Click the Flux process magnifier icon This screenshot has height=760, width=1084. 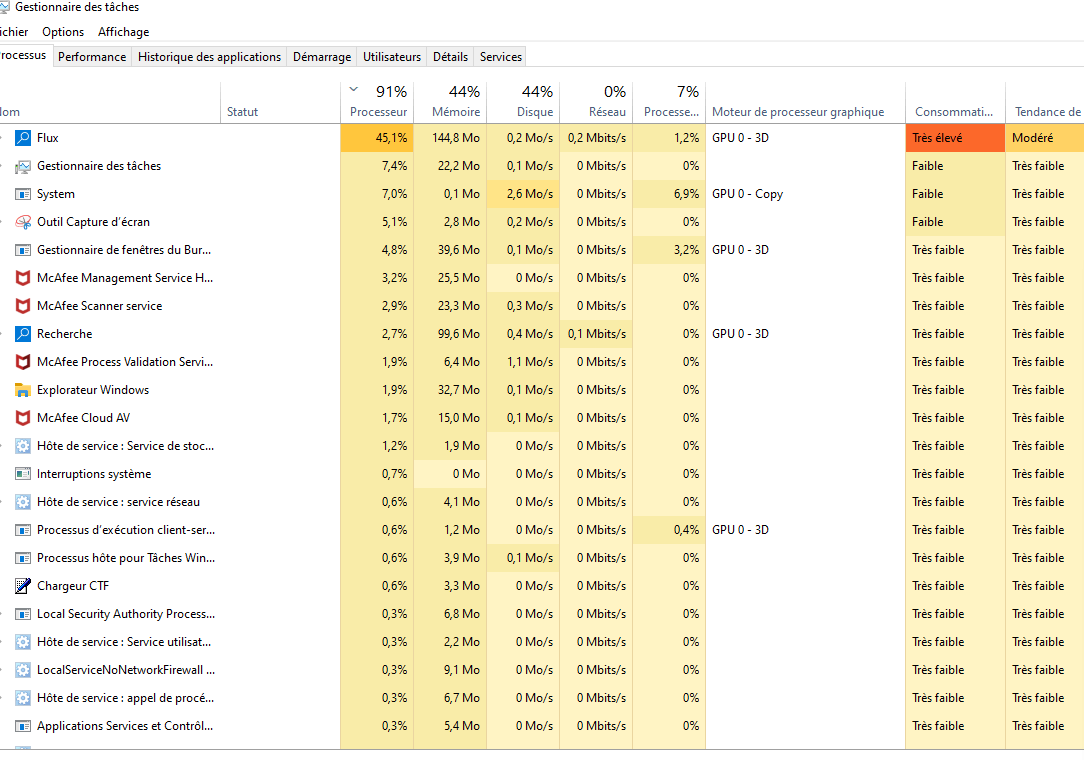[x=23, y=138]
